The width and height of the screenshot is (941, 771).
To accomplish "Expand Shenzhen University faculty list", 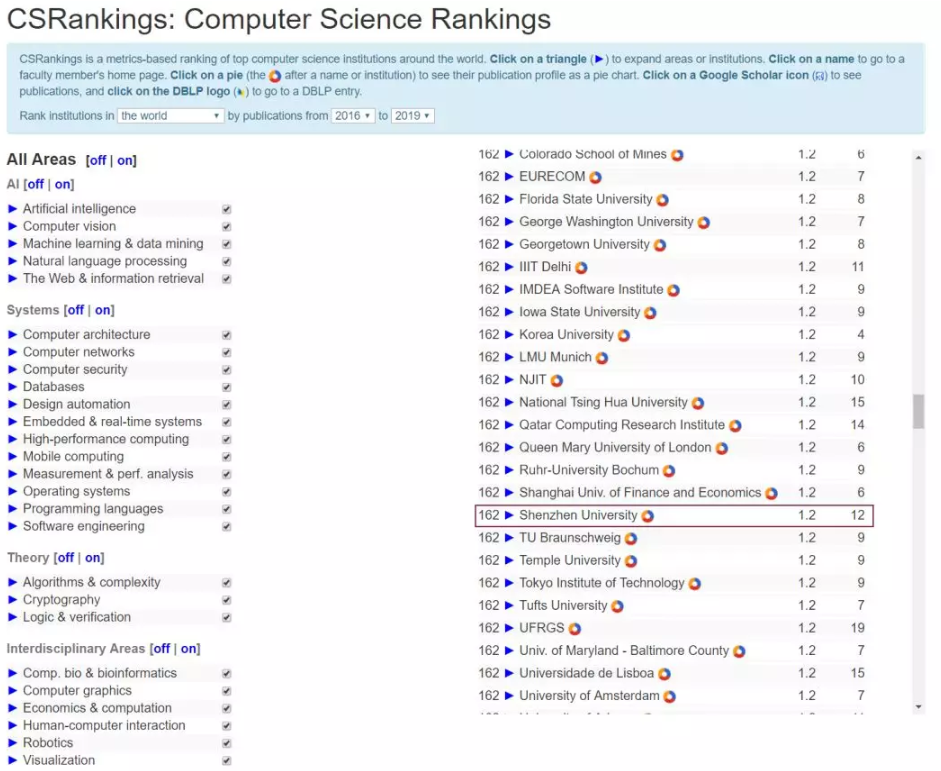I will pyautogui.click(x=509, y=515).
